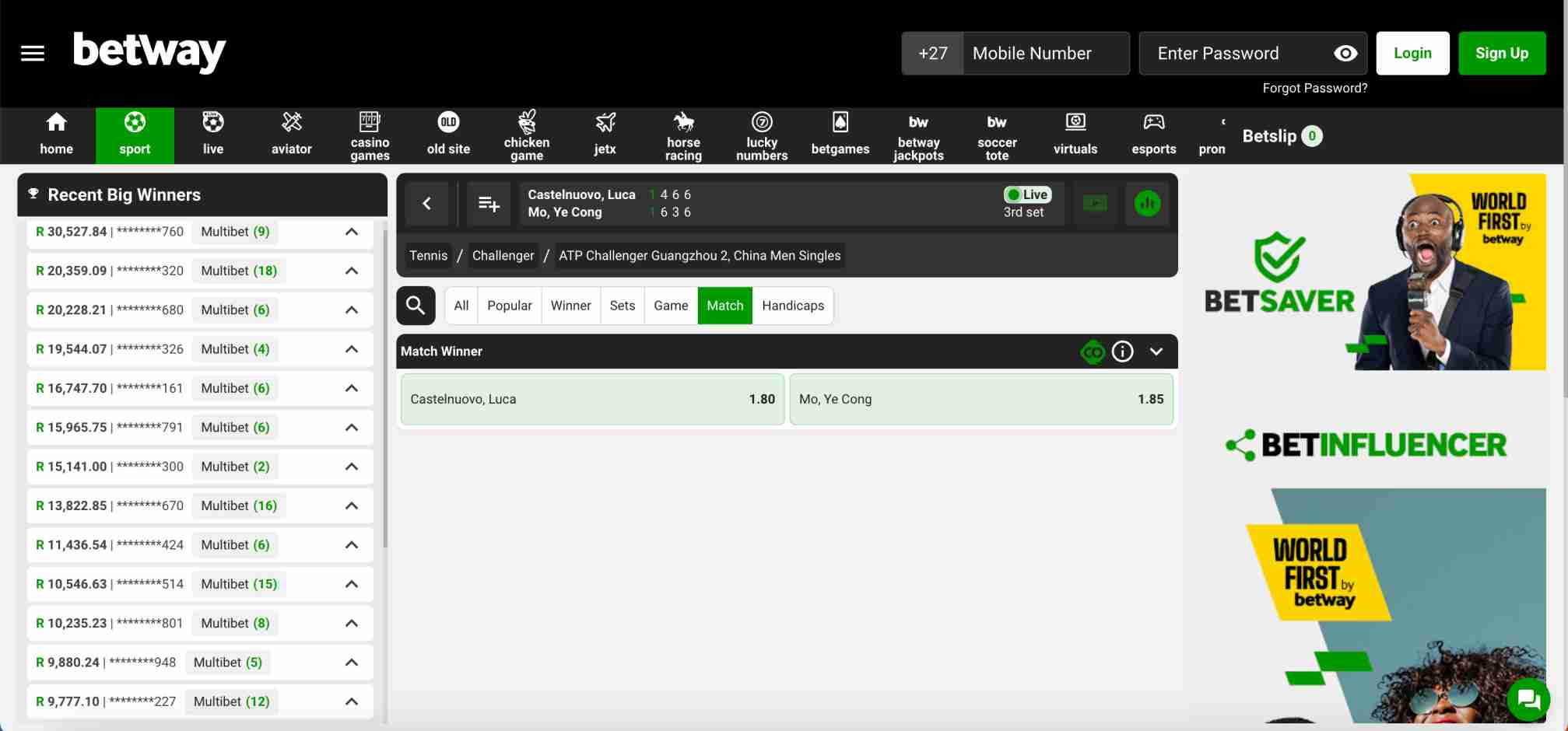Select the Popular markets tab
The height and width of the screenshot is (731, 1568).
[510, 306]
